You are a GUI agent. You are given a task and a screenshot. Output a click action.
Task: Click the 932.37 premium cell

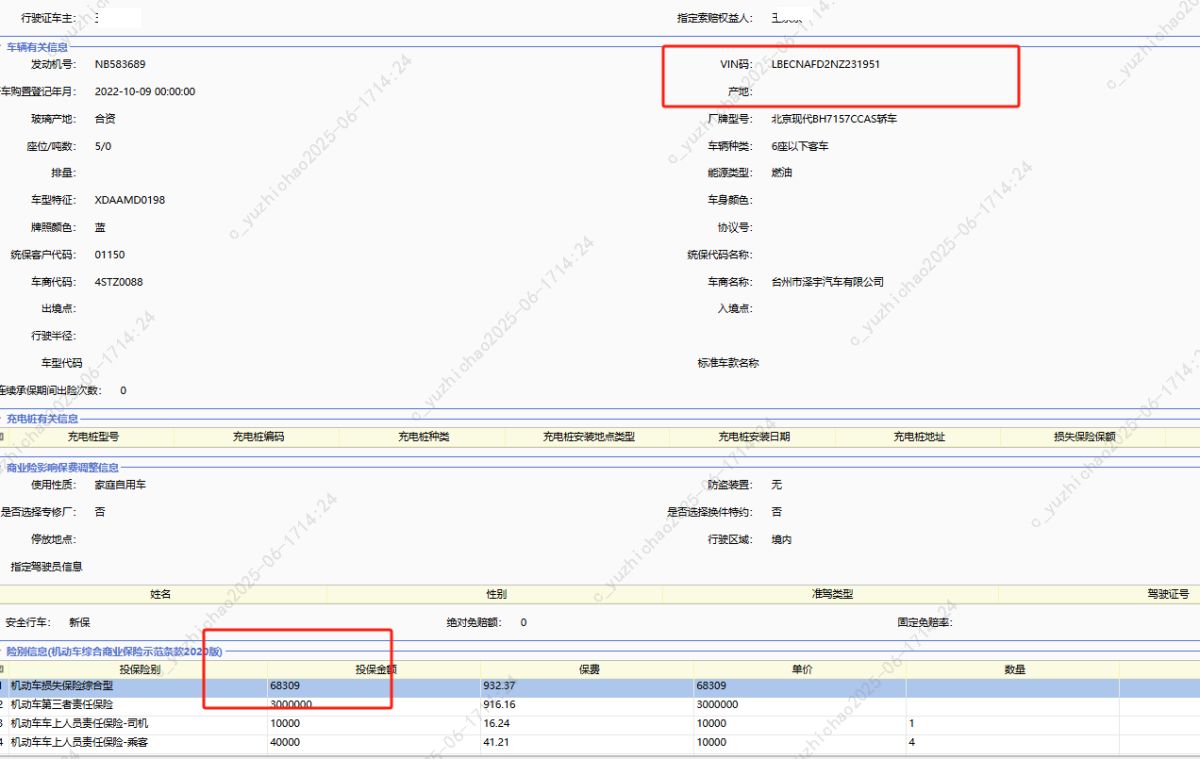[x=500, y=686]
